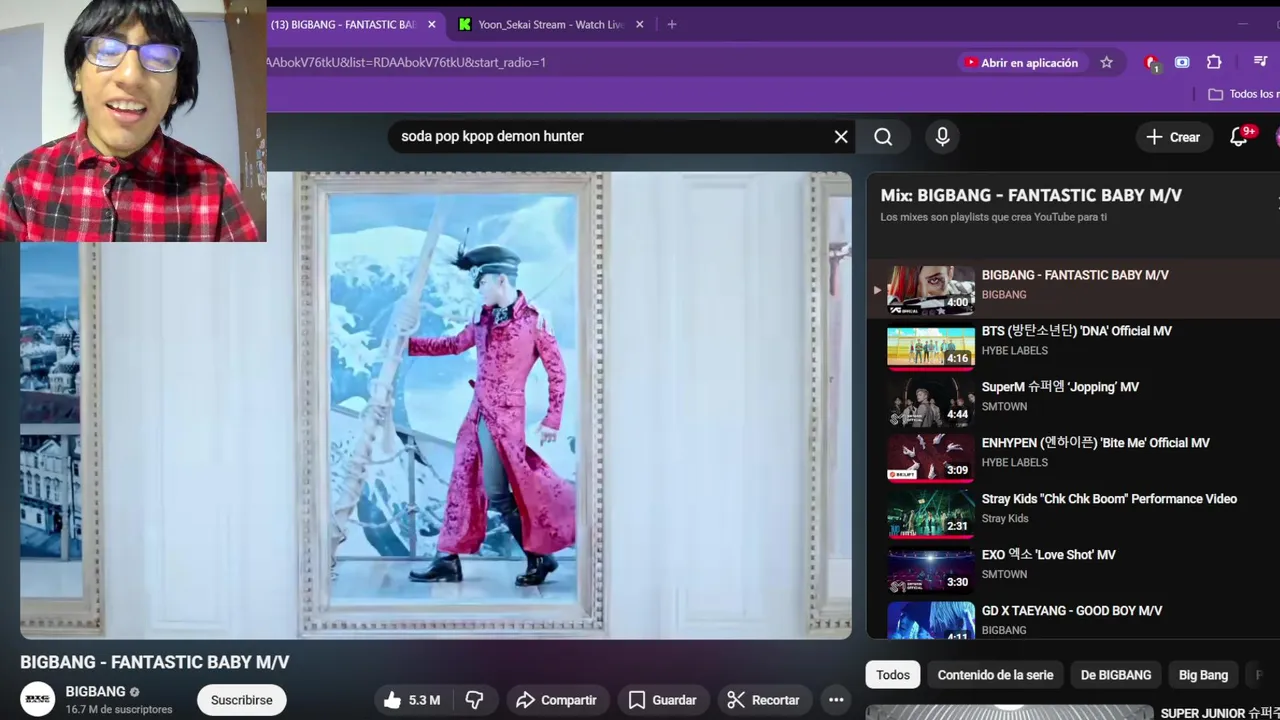Select the Contenido de la serie chip
Image resolution: width=1280 pixels, height=720 pixels.
[995, 675]
